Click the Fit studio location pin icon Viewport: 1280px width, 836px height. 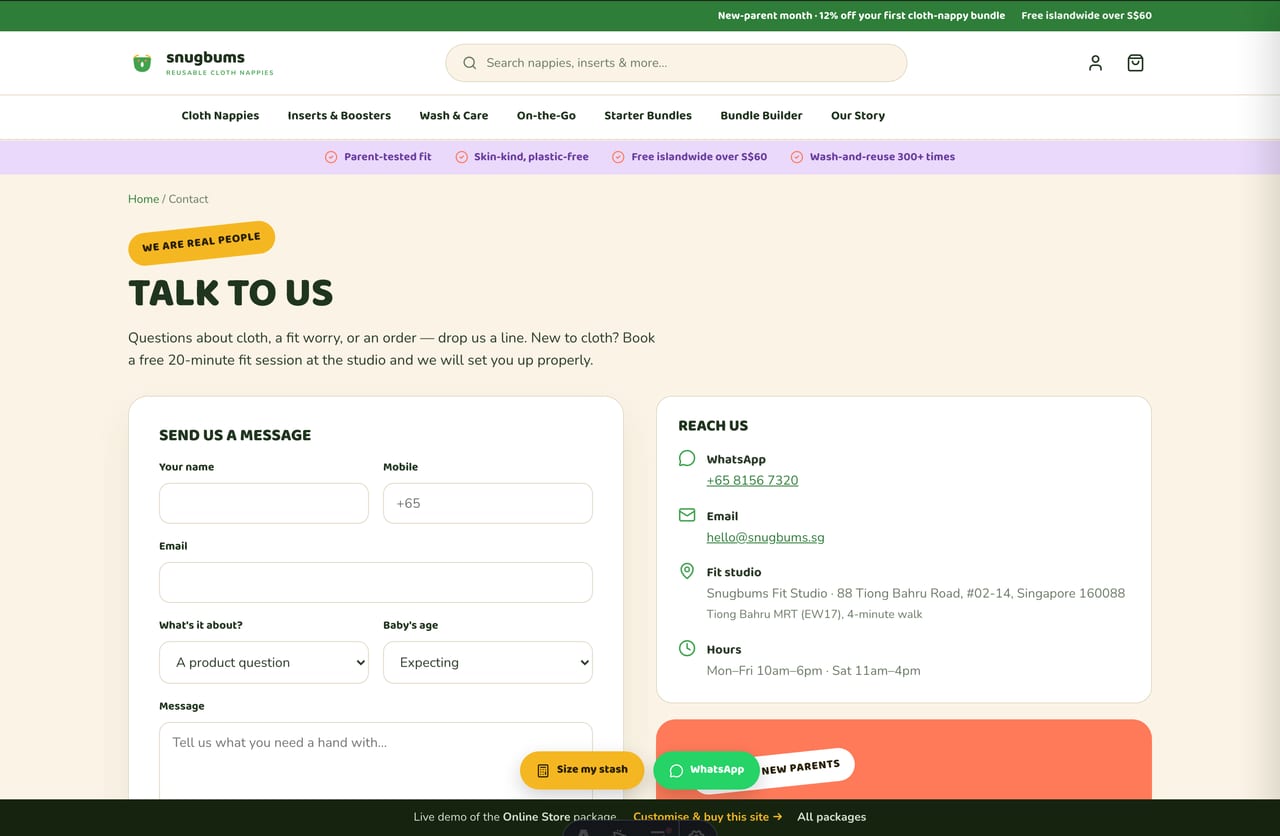click(687, 571)
